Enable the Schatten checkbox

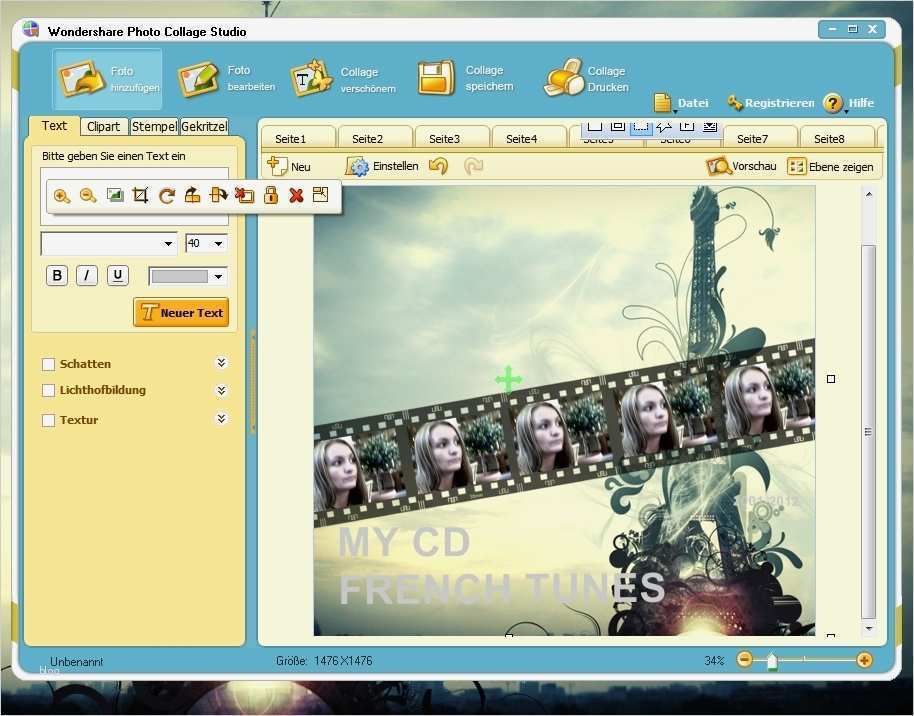pyautogui.click(x=48, y=365)
